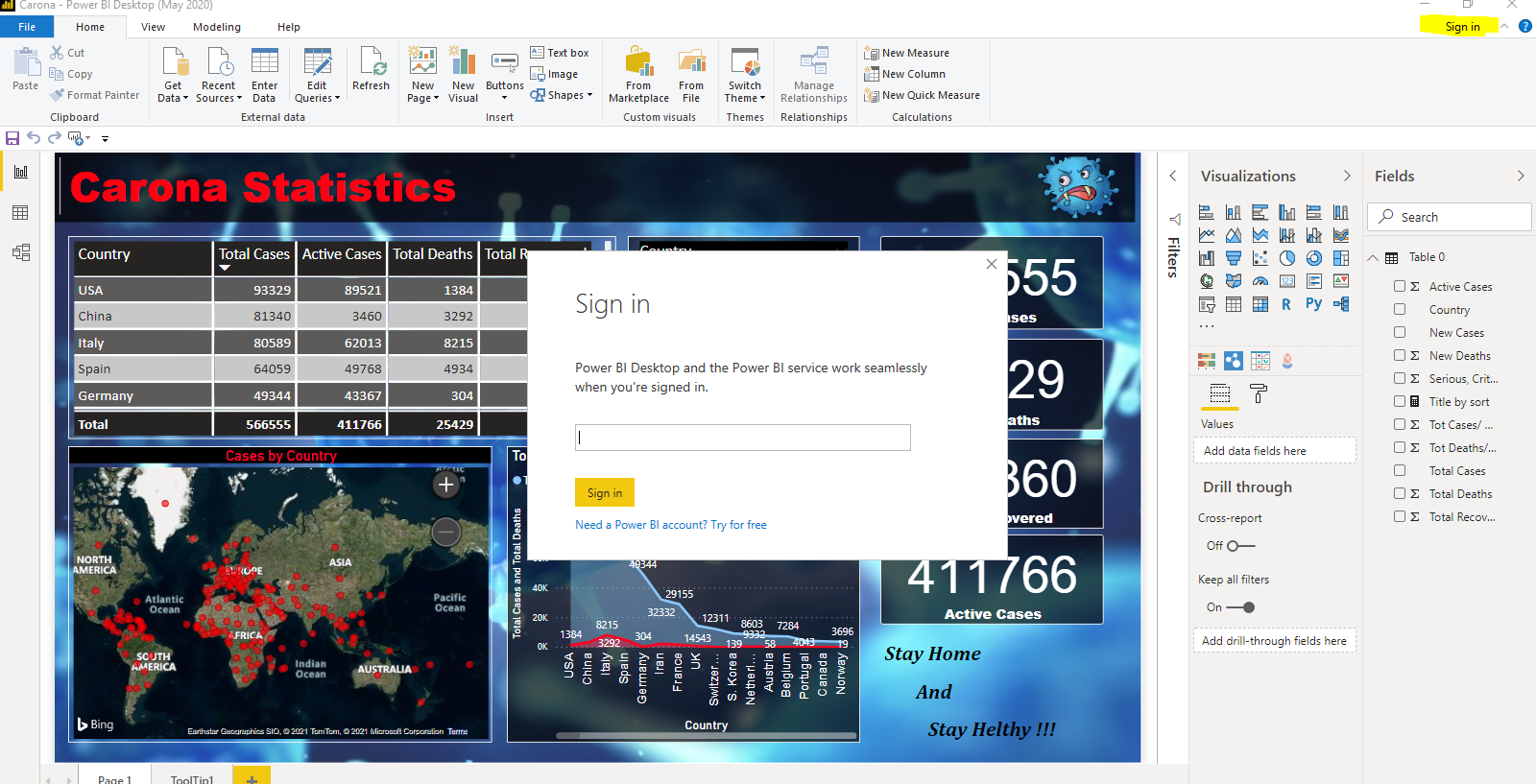Viewport: 1536px width, 784px height.
Task: Select the Donut chart visualization
Action: click(x=1314, y=258)
